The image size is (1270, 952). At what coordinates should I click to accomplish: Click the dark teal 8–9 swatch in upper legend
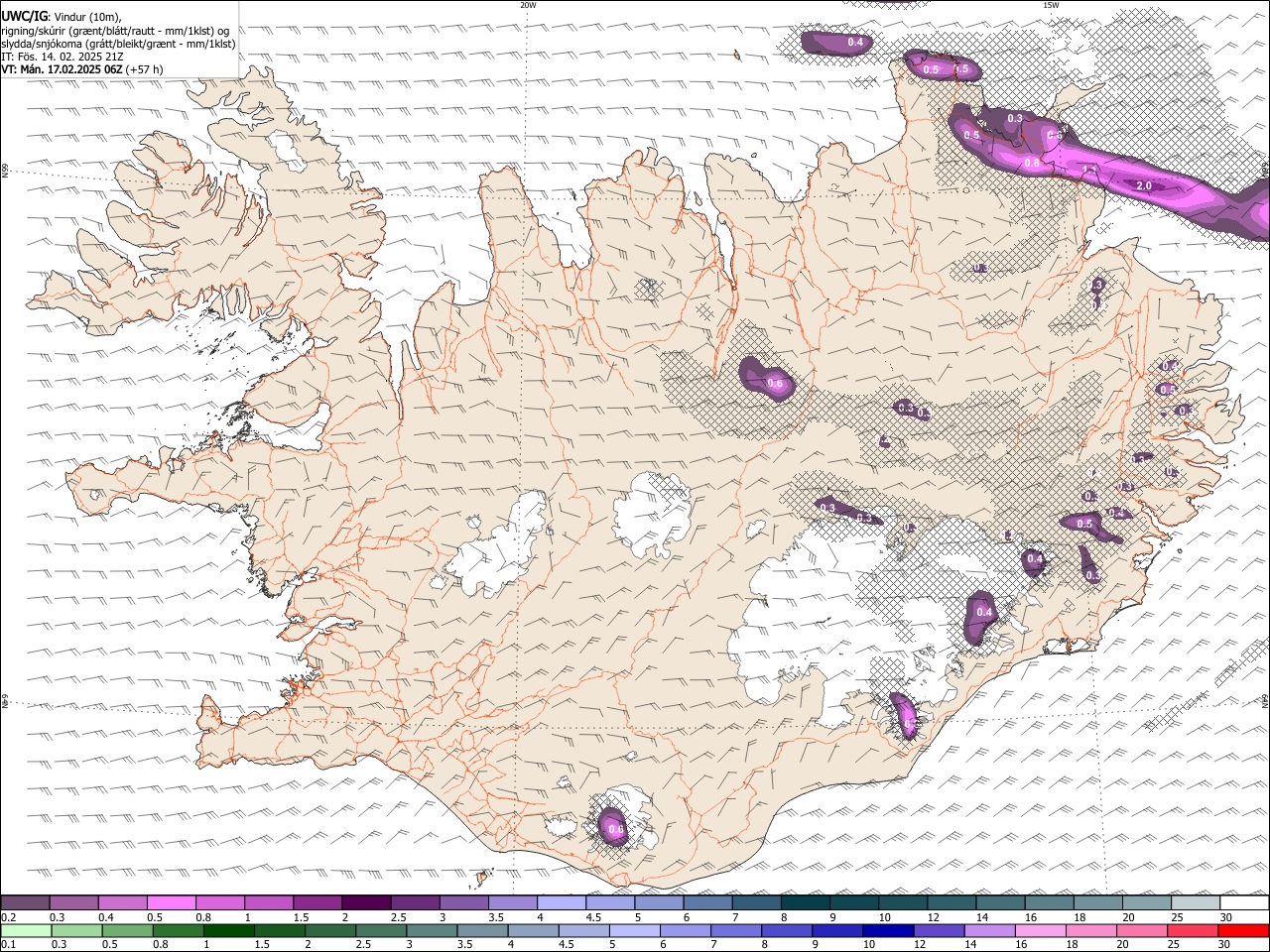(x=805, y=903)
